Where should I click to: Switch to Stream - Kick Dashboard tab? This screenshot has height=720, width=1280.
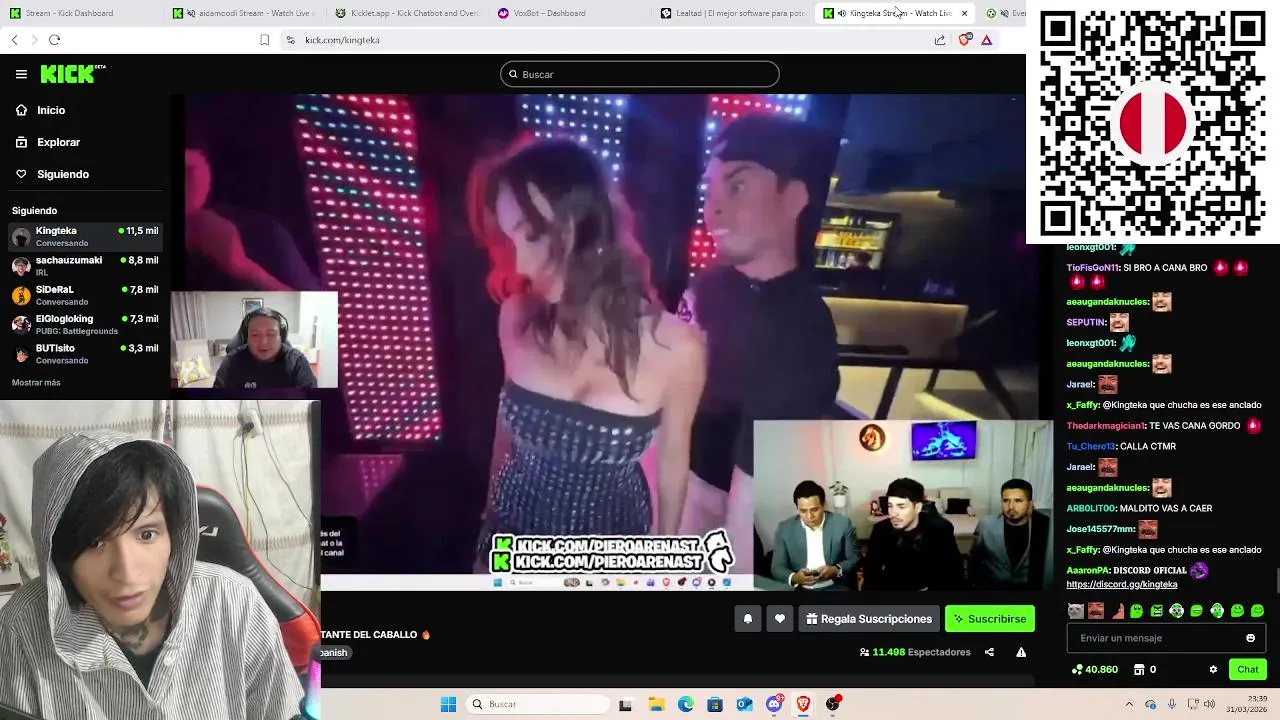[x=80, y=13]
